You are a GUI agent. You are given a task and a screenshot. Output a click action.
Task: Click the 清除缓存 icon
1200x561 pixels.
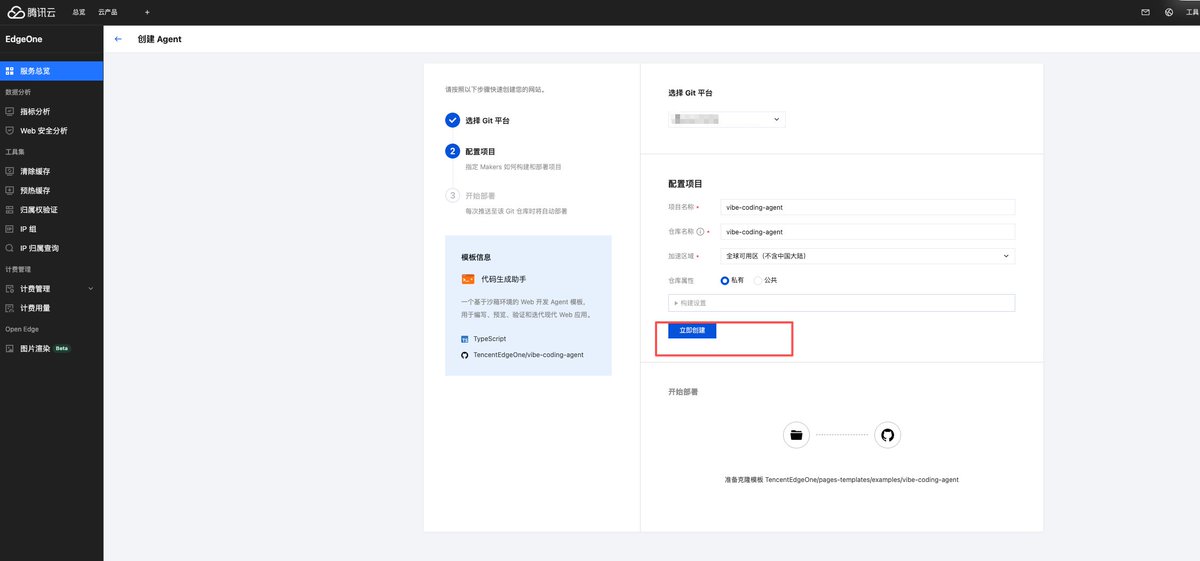10,171
